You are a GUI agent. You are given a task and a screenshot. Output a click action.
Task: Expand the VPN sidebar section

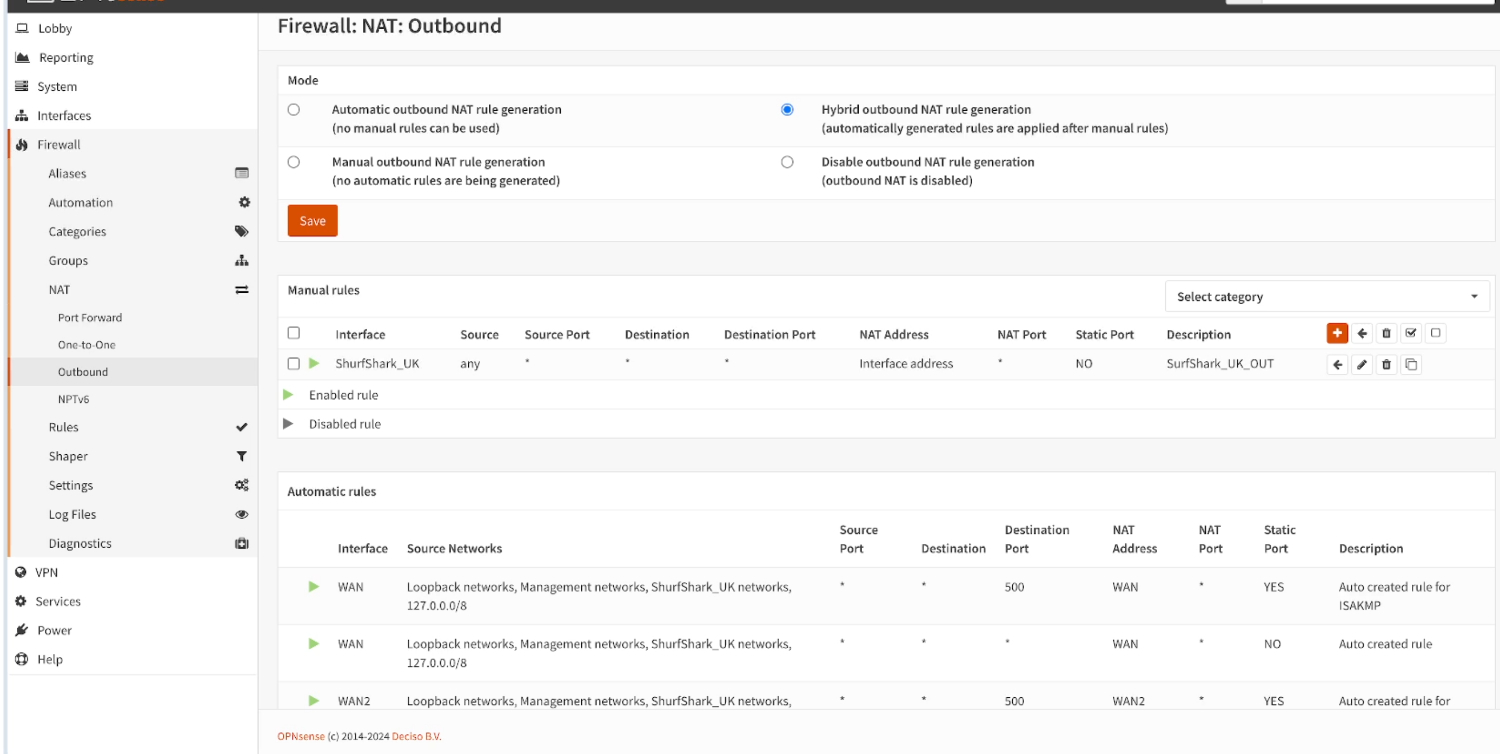47,573
